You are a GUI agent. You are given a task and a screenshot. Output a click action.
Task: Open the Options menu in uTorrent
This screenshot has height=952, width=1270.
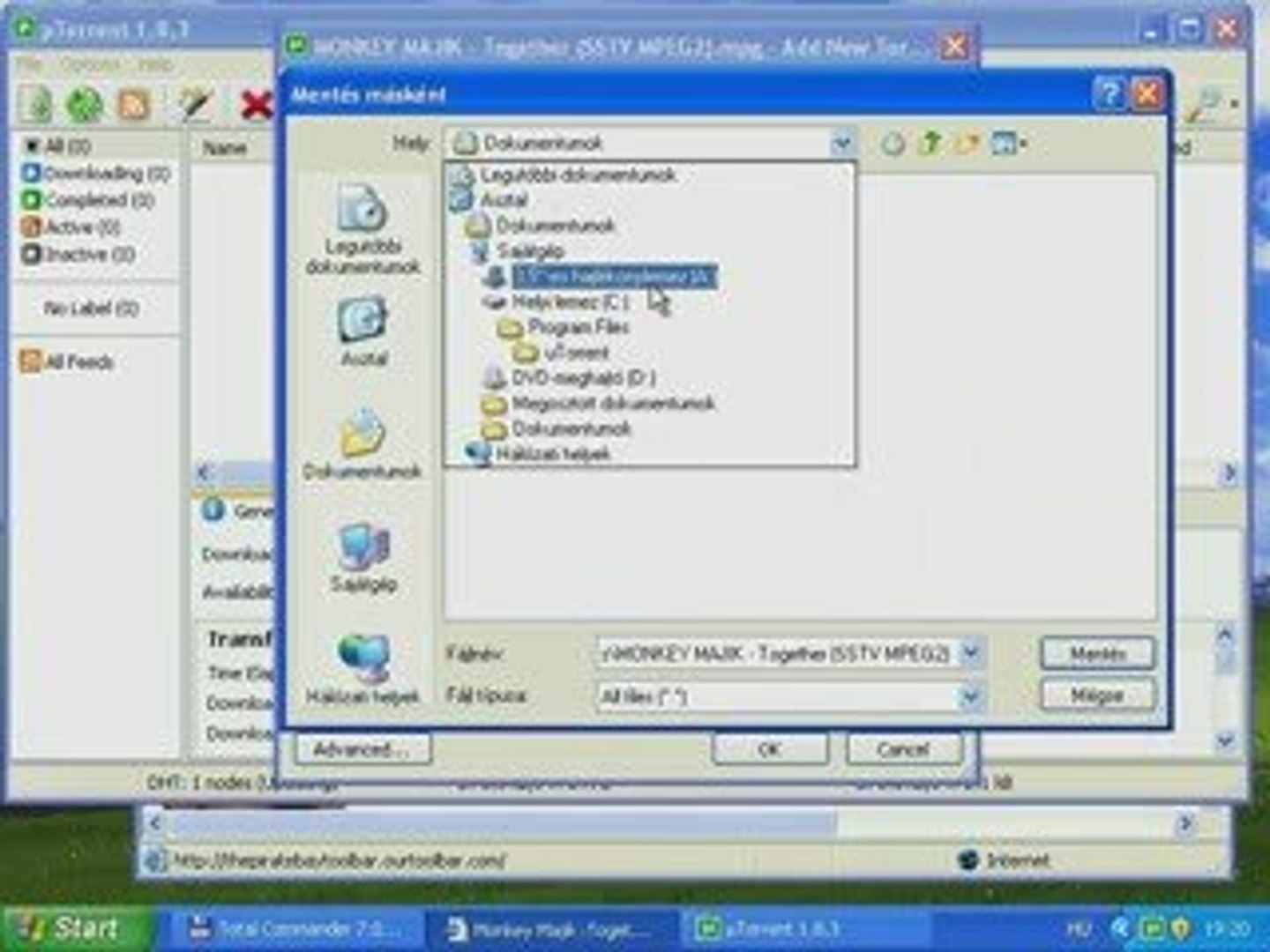click(x=91, y=64)
